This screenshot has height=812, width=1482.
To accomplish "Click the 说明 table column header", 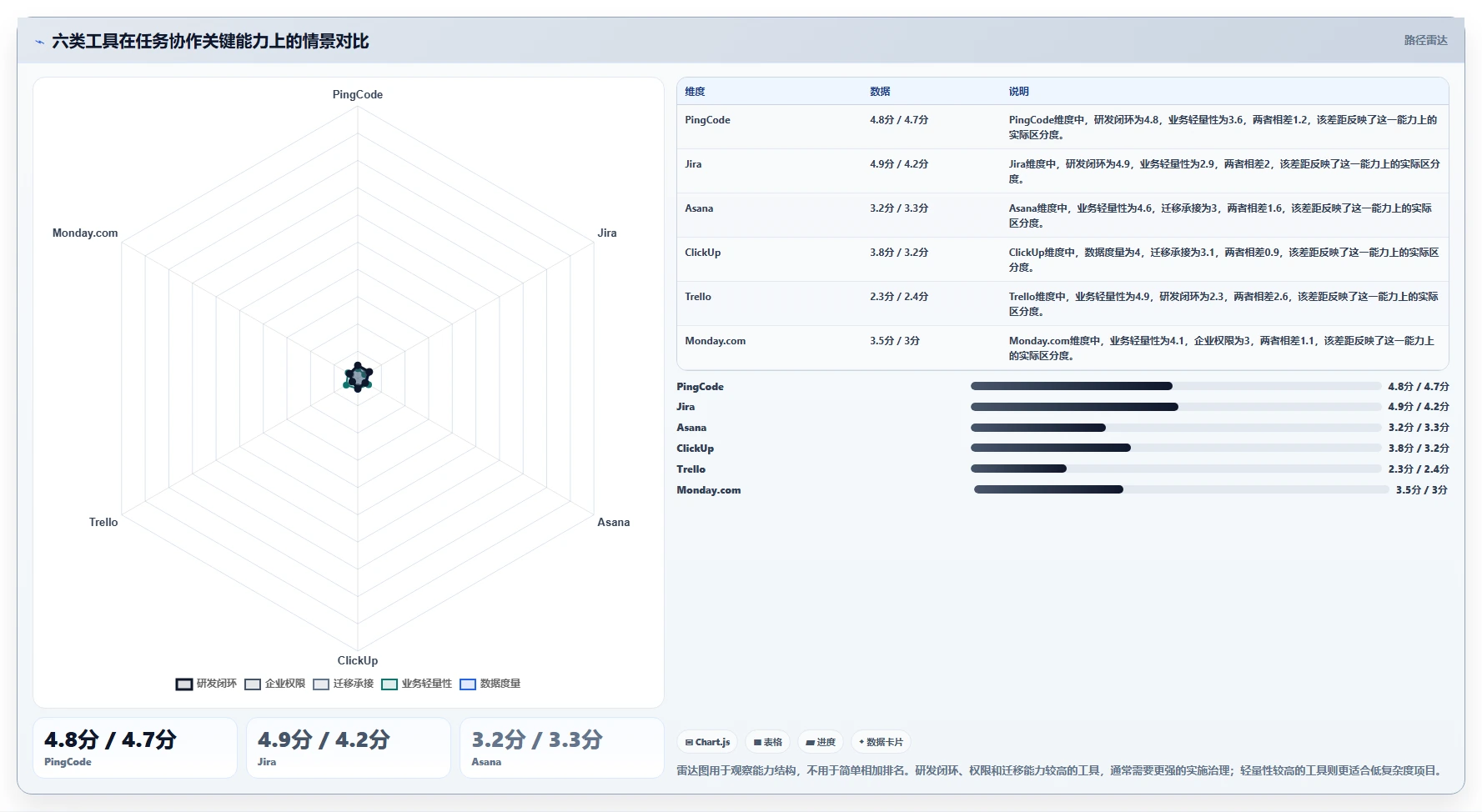I will tap(1018, 92).
